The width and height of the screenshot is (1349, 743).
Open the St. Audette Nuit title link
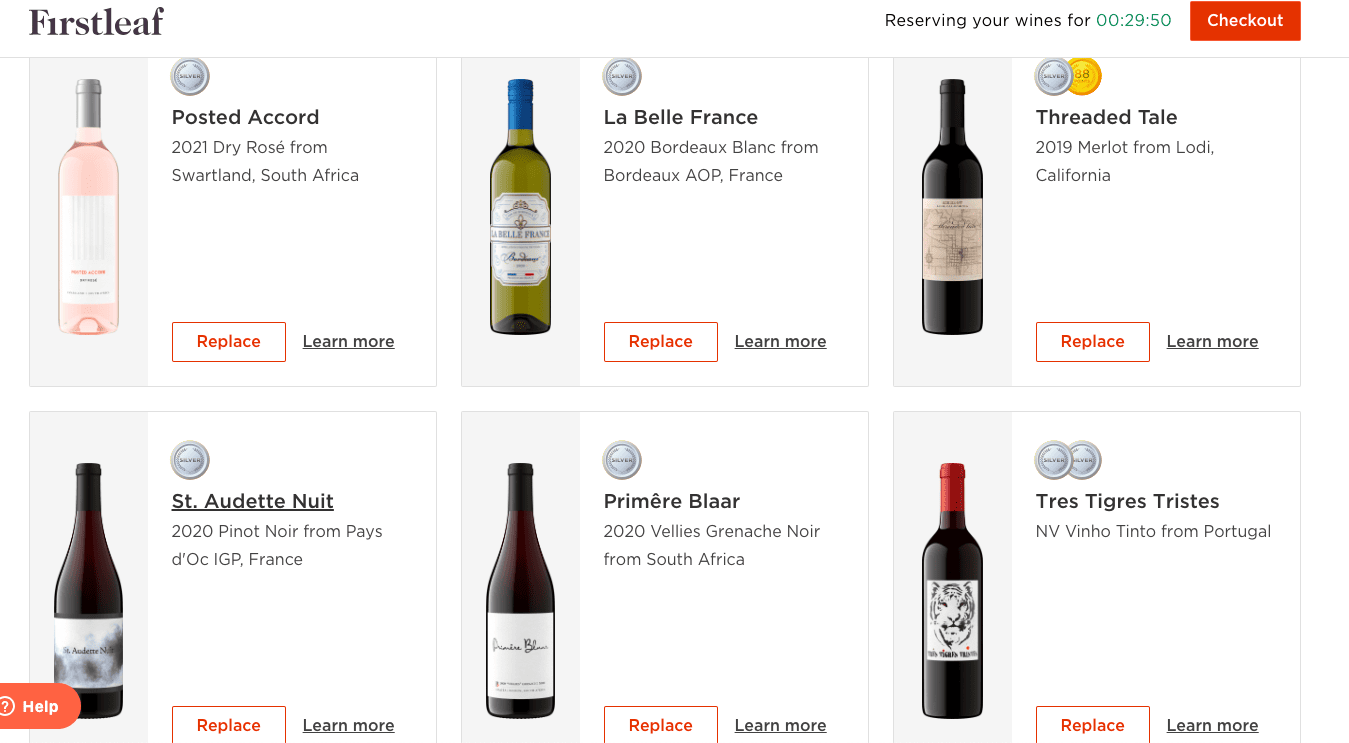[253, 501]
